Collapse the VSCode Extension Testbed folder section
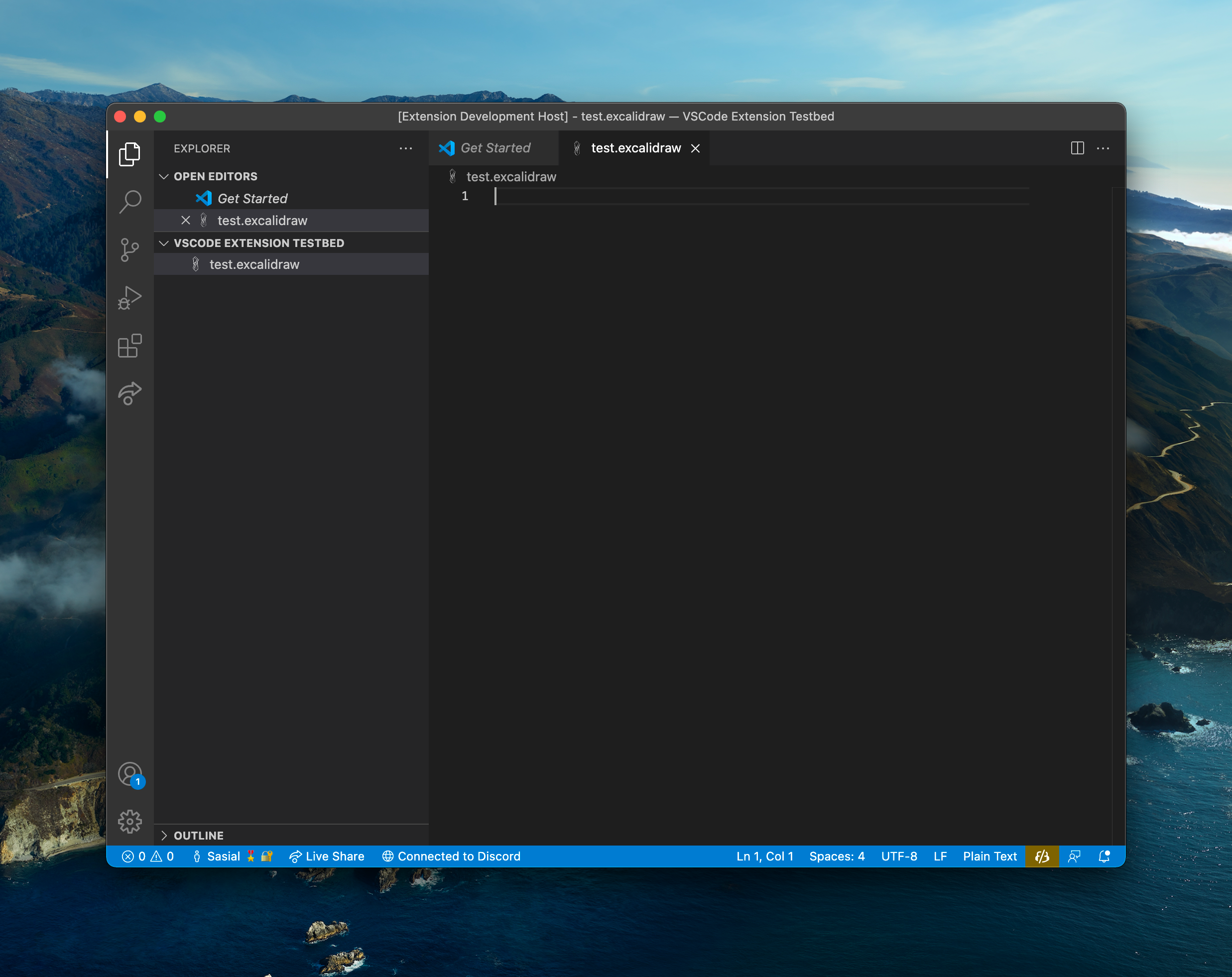The width and height of the screenshot is (1232, 977). click(x=258, y=243)
